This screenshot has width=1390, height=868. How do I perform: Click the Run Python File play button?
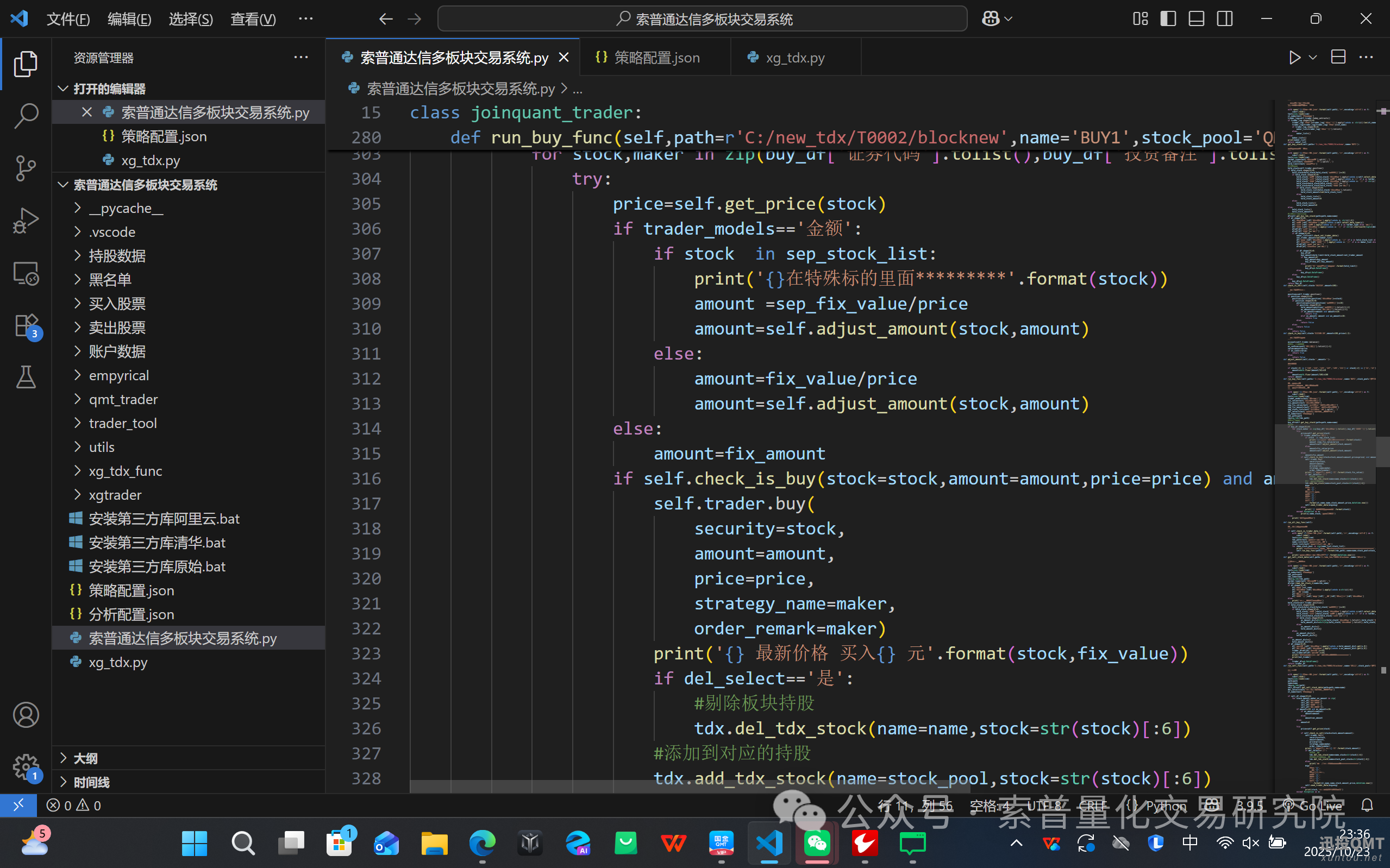point(1294,58)
